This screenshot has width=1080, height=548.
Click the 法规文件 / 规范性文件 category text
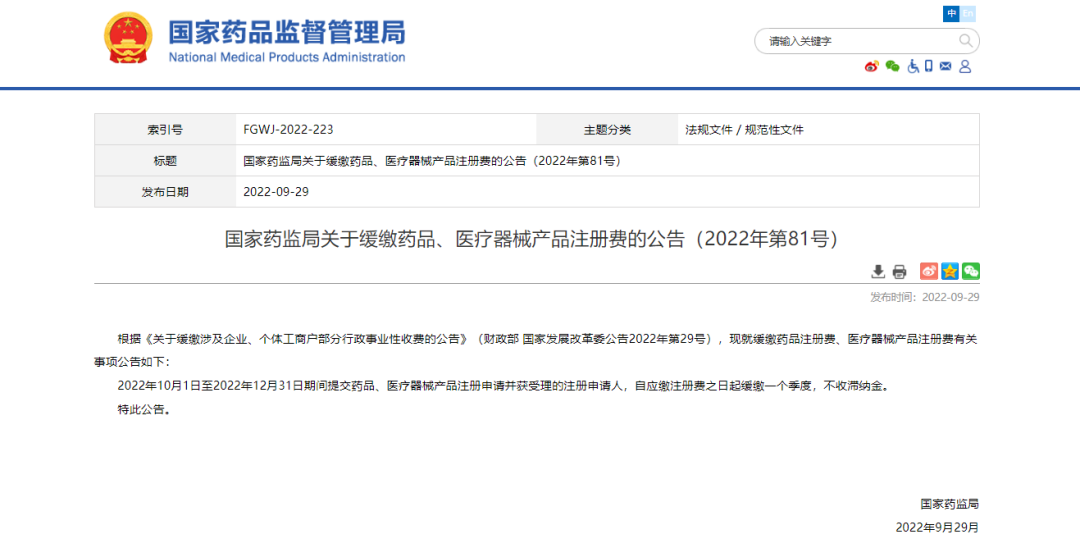click(744, 130)
